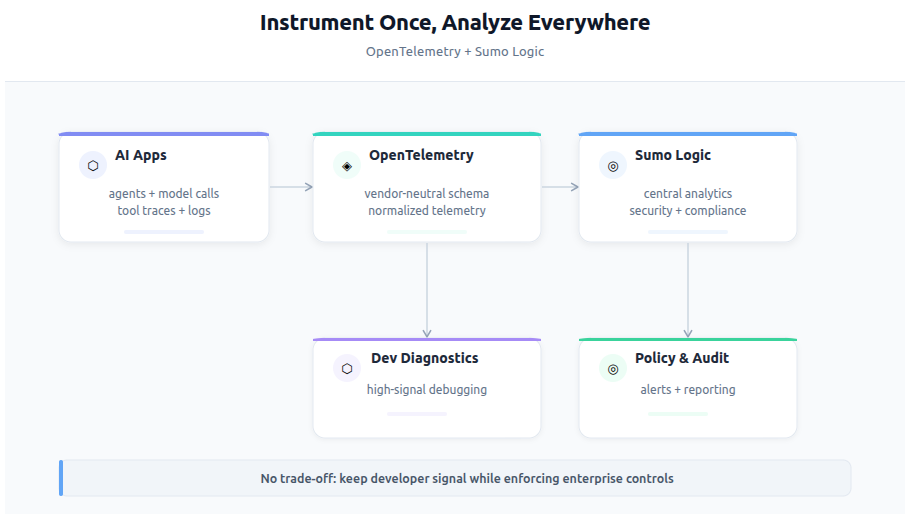The image size is (910, 519).
Task: Click the progress bar under AI Apps
Action: 164,232
